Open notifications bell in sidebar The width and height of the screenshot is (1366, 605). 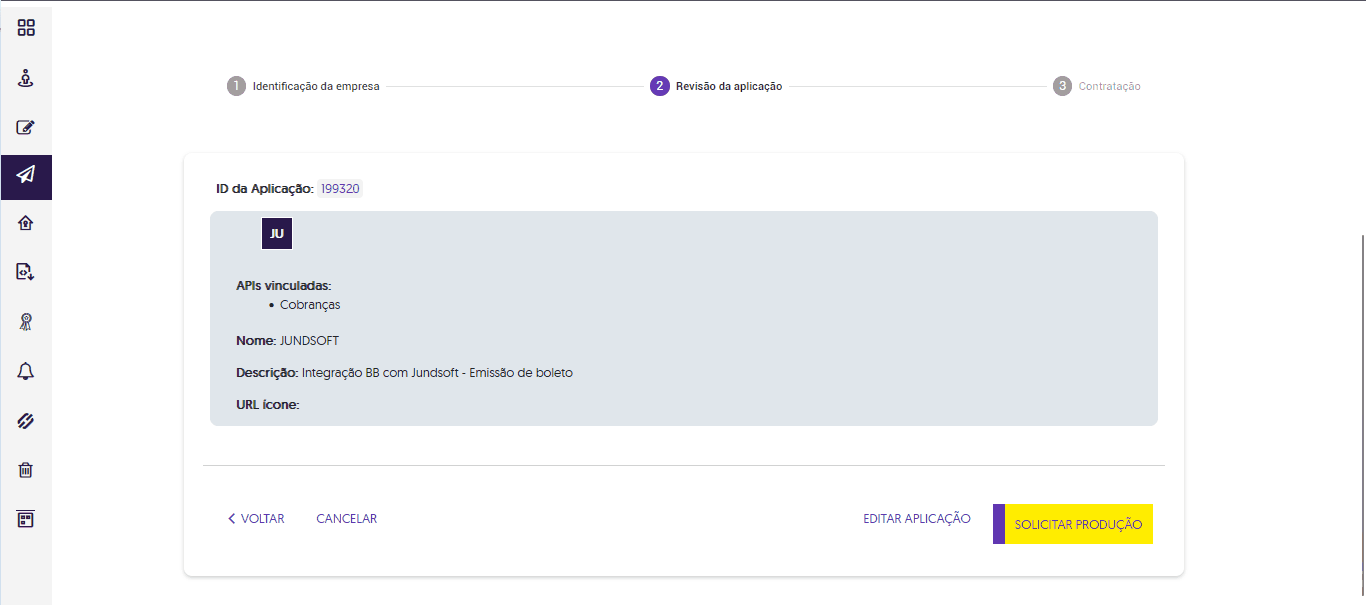point(26,371)
